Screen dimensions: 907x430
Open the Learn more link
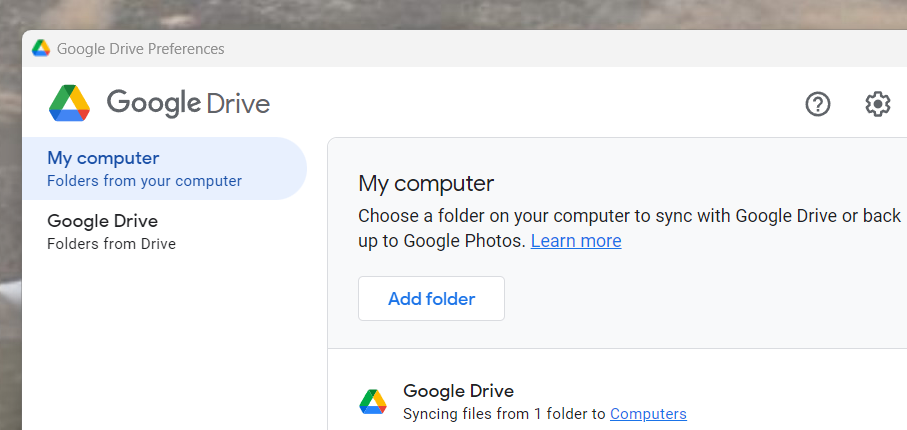[576, 241]
